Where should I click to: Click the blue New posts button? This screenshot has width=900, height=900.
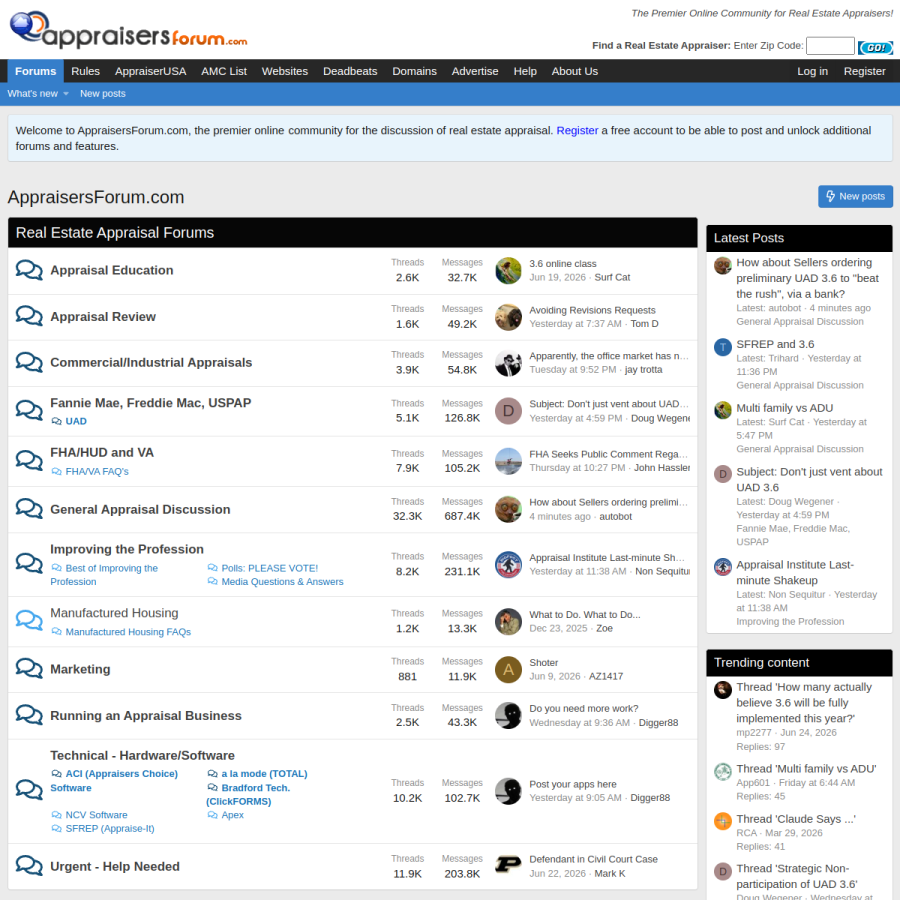coord(855,196)
